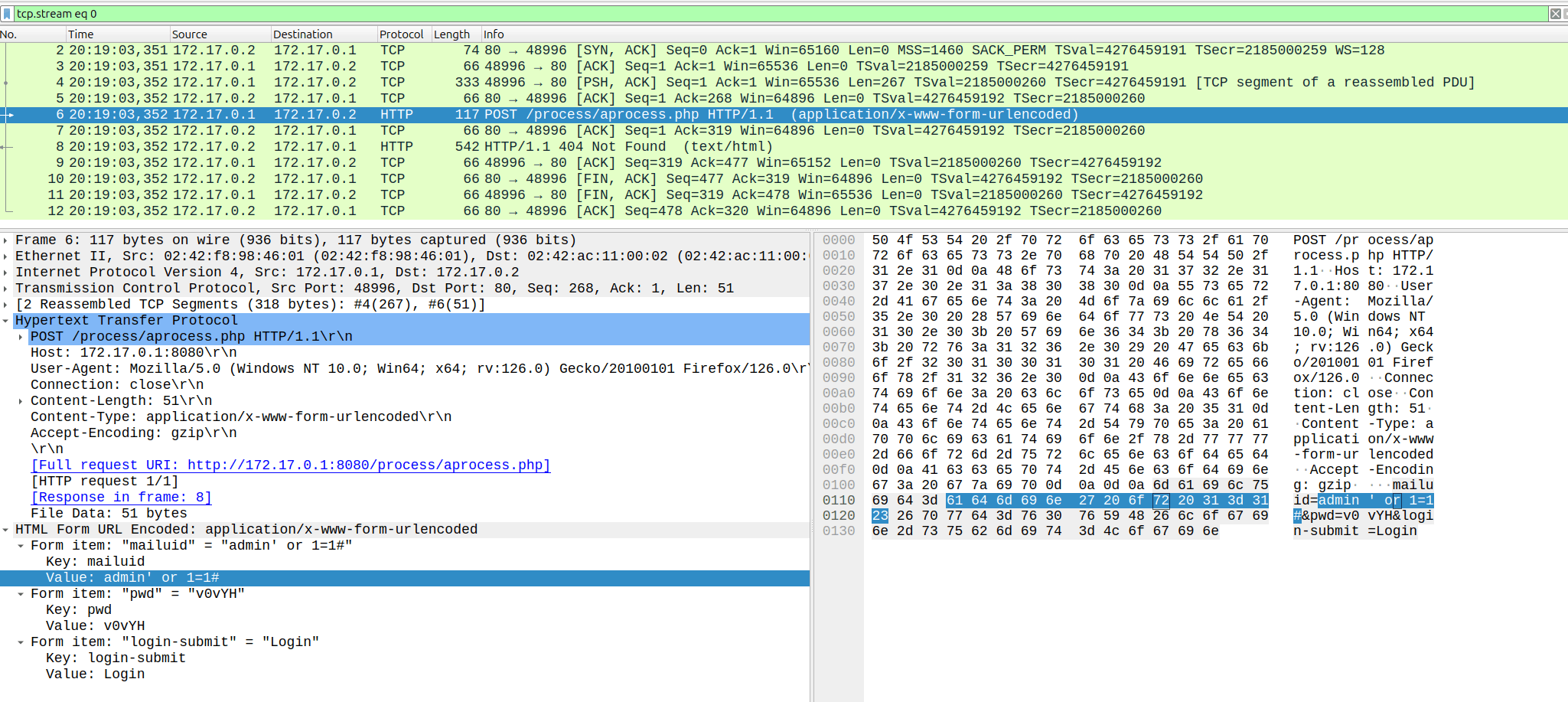The height and width of the screenshot is (702, 1568).
Task: Collapse Form item mailuid node
Action: coord(21,546)
